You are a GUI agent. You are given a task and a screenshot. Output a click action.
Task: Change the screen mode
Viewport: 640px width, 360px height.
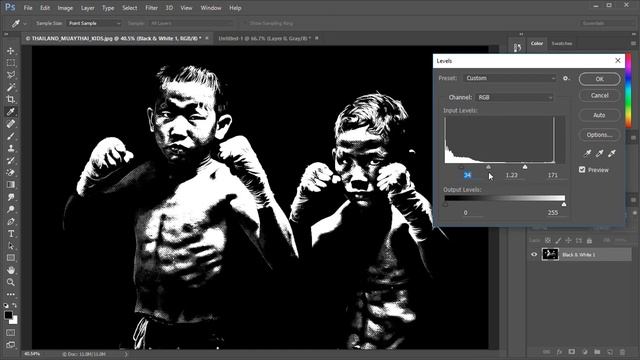(11, 345)
